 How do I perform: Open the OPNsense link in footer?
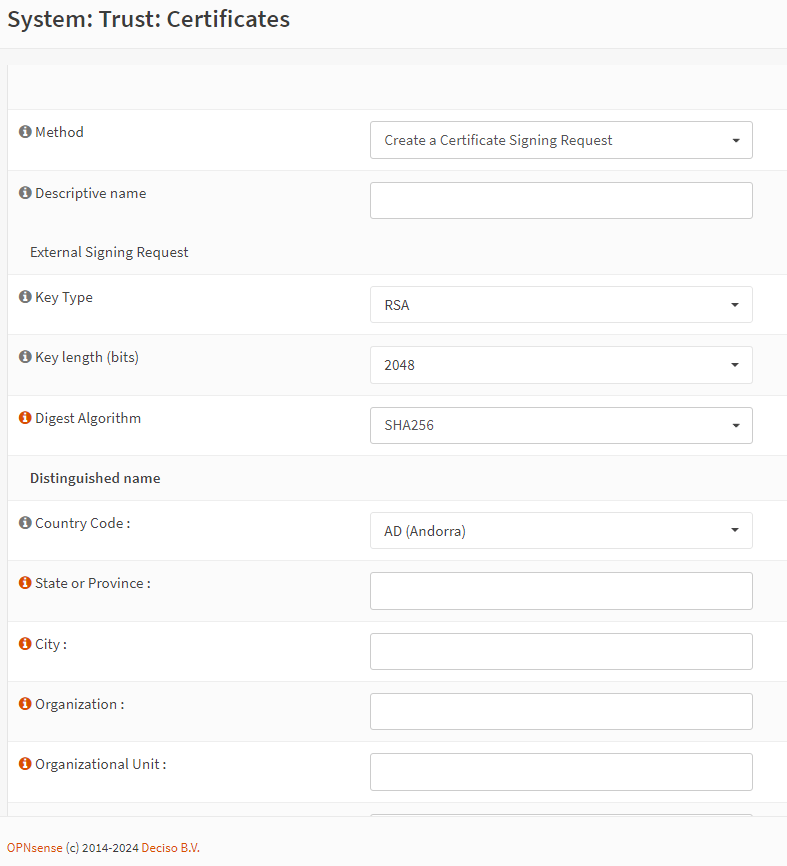click(x=34, y=848)
